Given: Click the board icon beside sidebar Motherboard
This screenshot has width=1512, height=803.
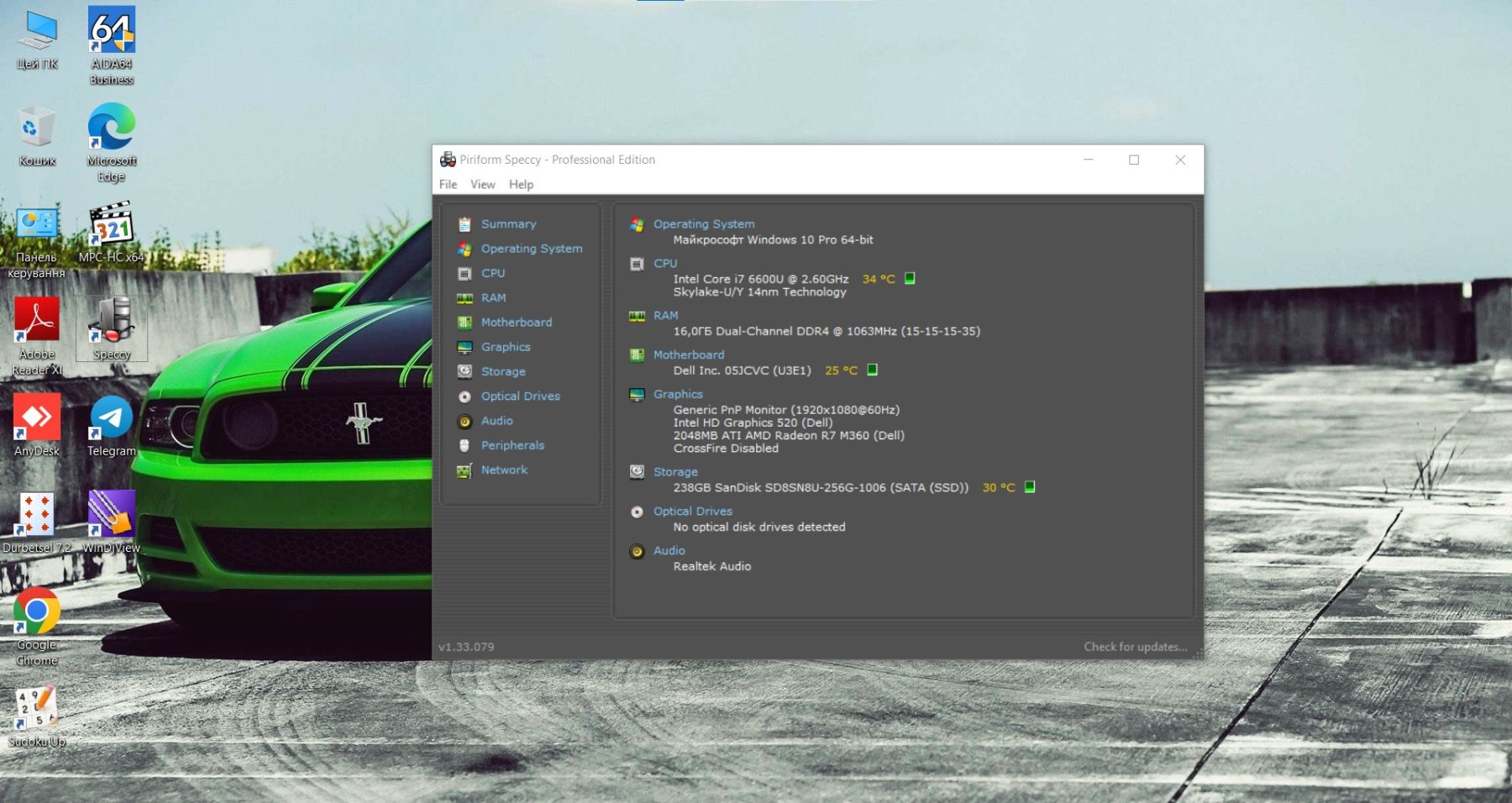Looking at the screenshot, I should pos(465,323).
